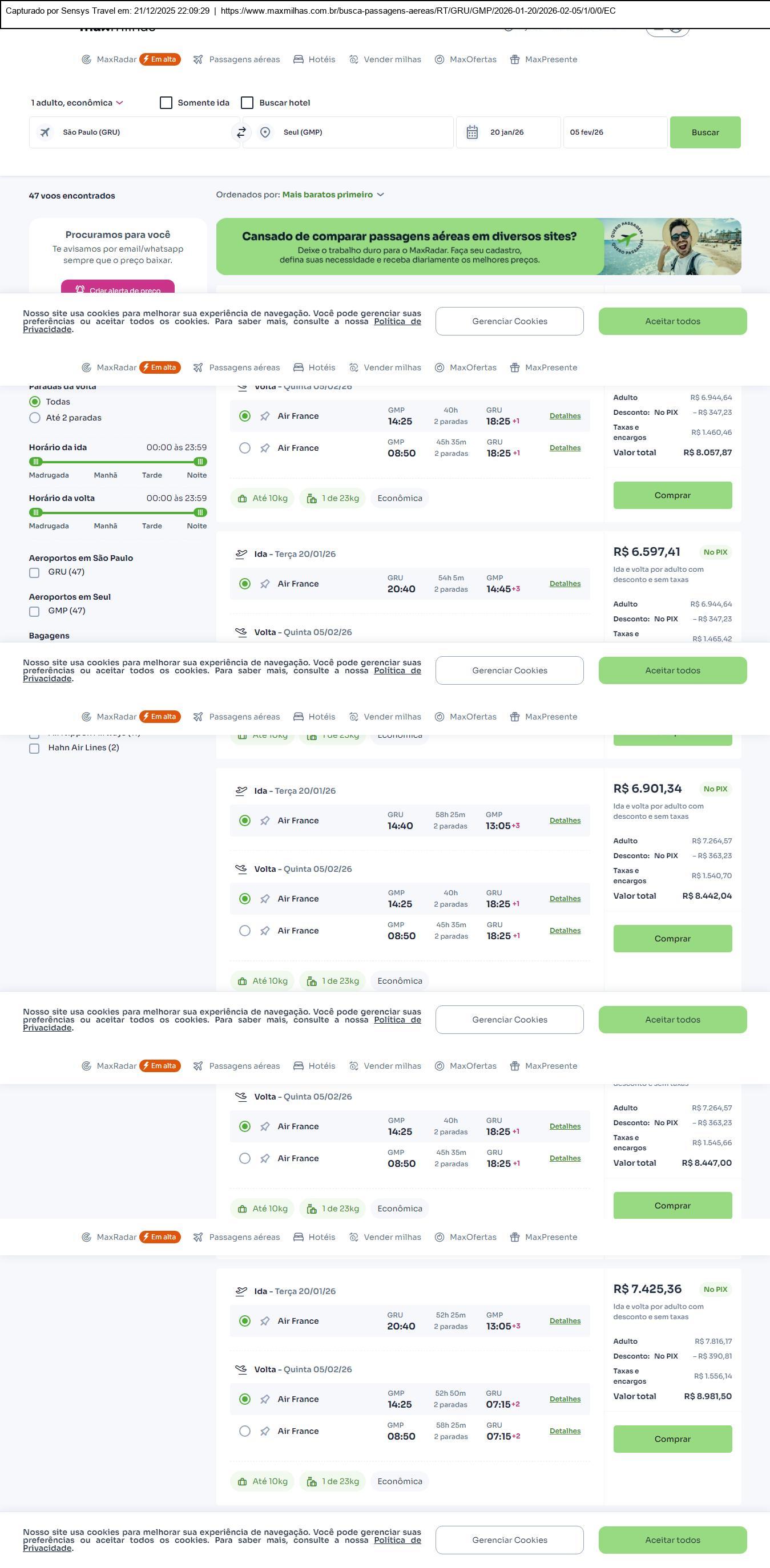Click the pin icon on the 52h 50m return flight

tap(265, 1399)
